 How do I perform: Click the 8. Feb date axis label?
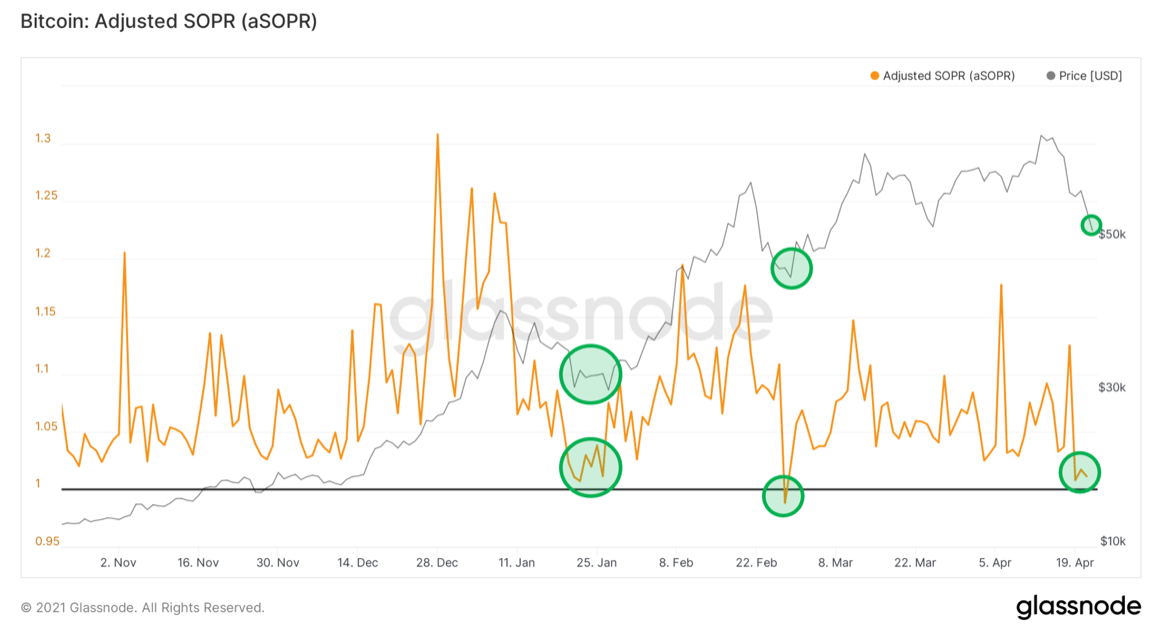(x=676, y=563)
